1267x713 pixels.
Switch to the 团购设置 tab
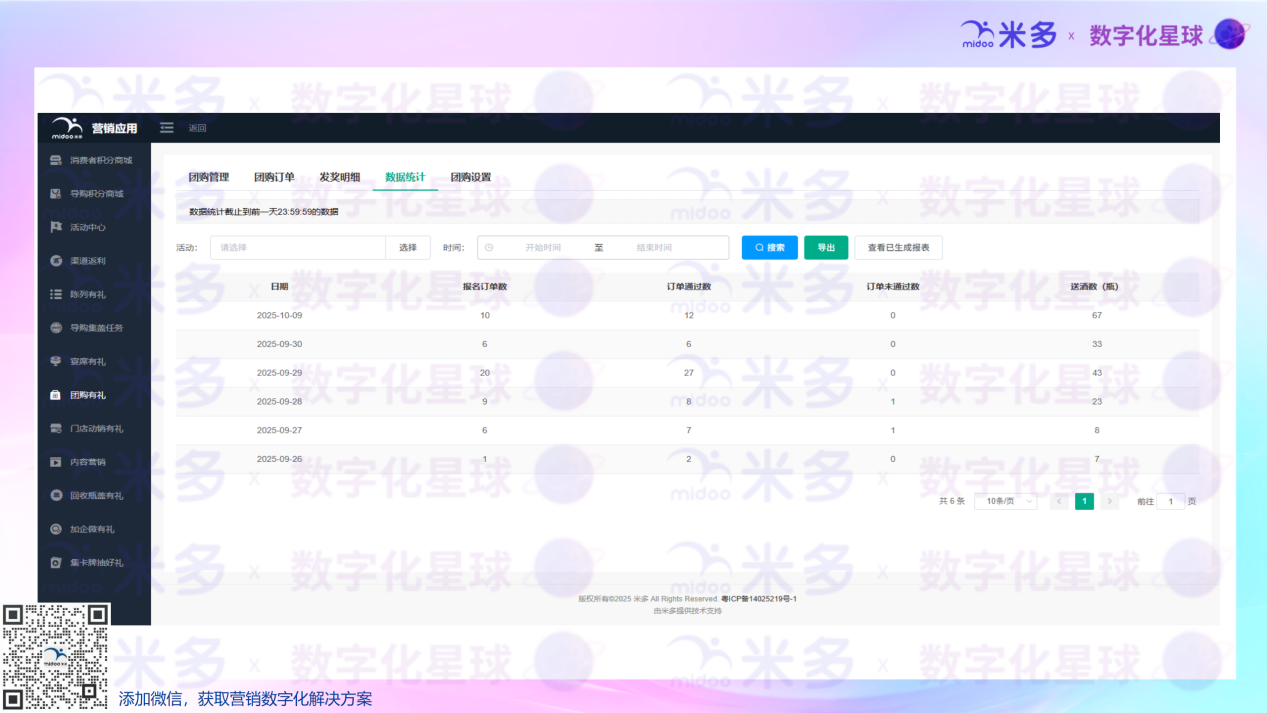[x=470, y=177]
